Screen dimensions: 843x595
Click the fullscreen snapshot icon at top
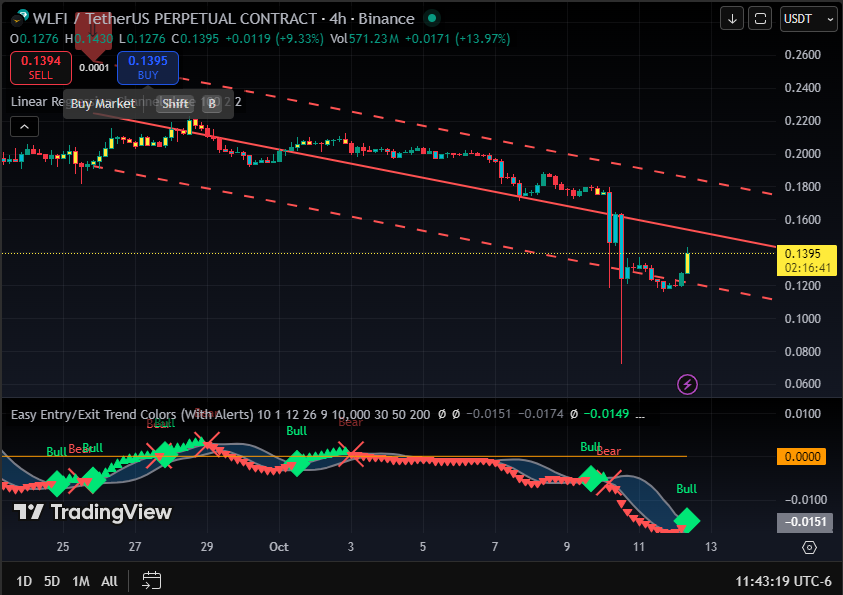coord(760,19)
